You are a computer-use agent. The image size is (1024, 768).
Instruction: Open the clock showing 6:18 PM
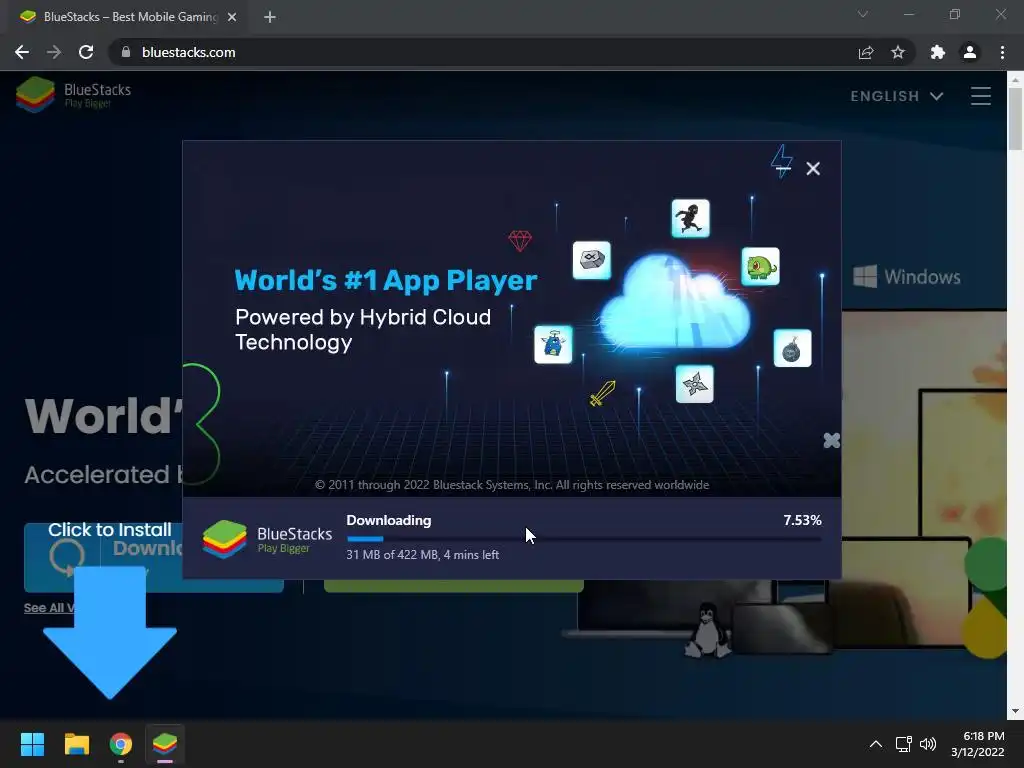[978, 744]
